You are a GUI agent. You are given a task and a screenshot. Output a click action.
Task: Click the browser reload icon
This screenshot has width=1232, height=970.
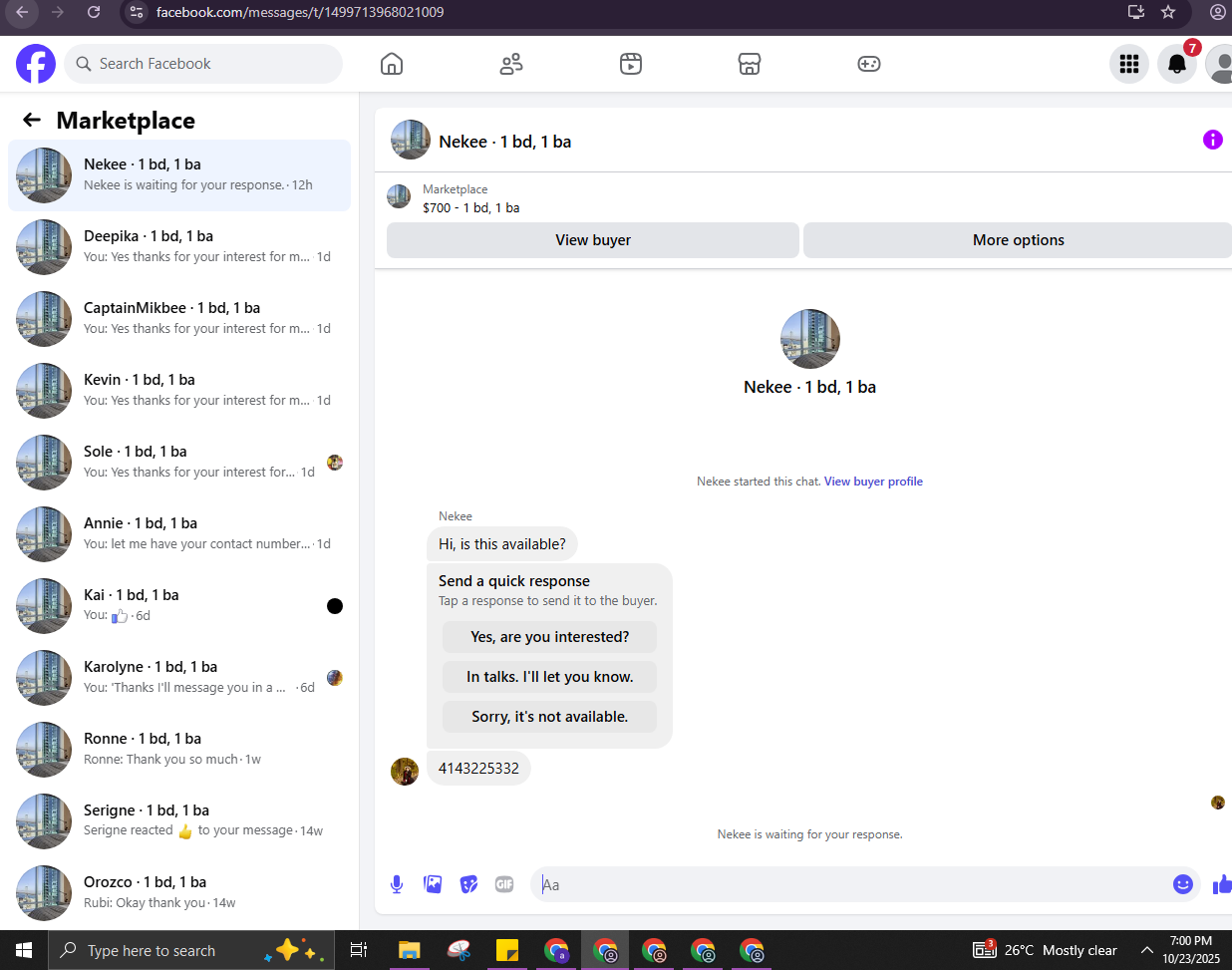click(94, 12)
